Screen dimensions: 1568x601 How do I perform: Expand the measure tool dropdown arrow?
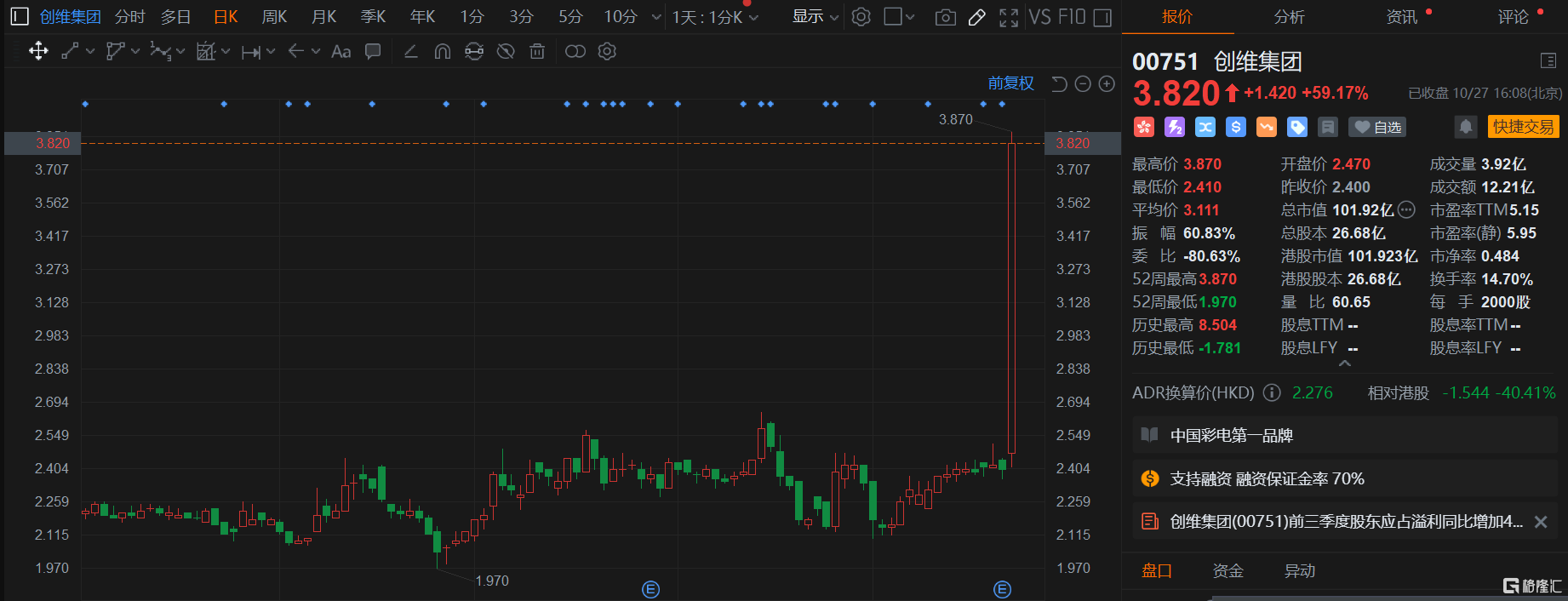click(x=271, y=52)
